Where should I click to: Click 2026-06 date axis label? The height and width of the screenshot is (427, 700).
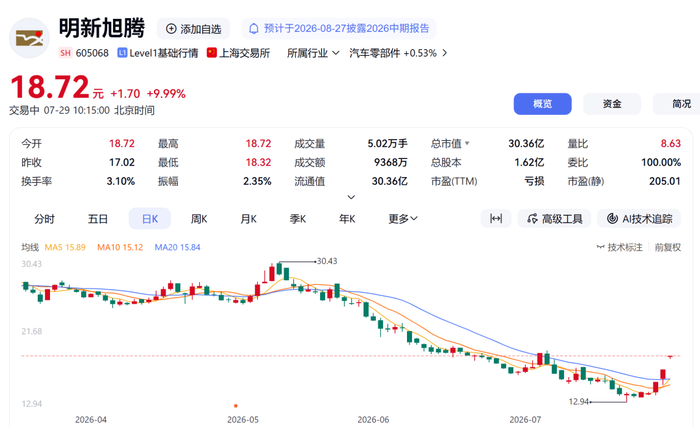(x=373, y=420)
